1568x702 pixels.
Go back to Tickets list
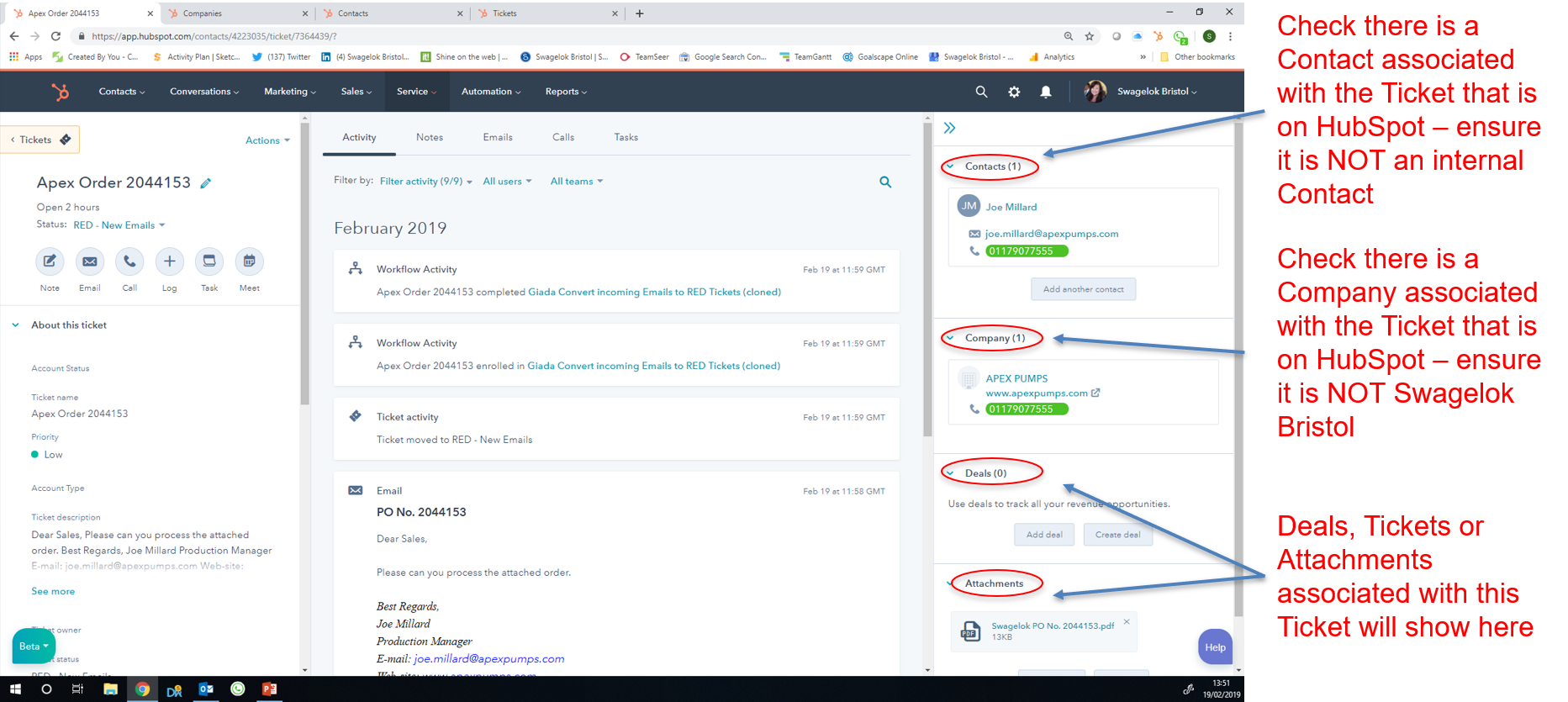coord(40,140)
